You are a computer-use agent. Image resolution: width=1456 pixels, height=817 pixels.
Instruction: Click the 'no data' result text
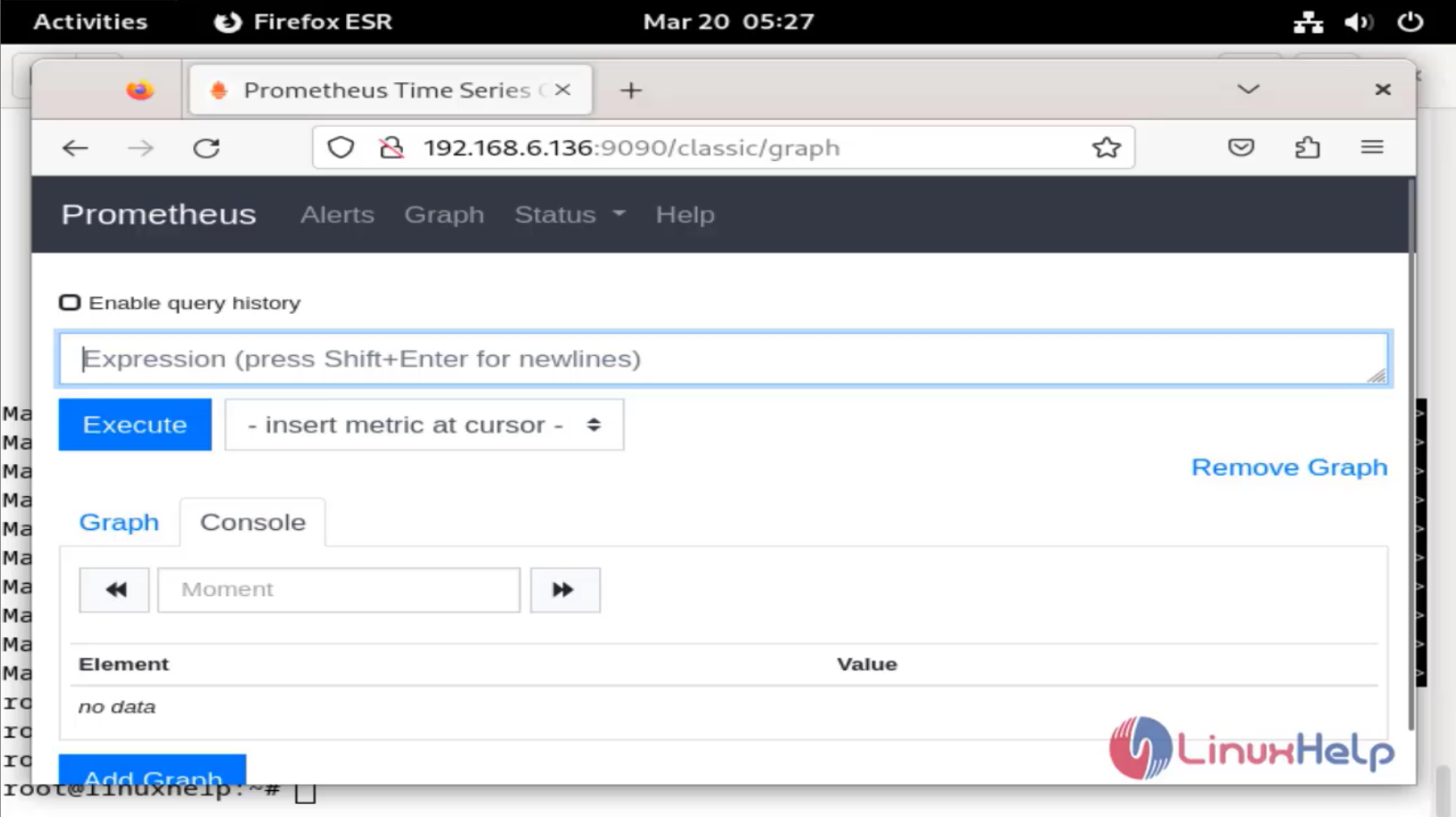tap(117, 707)
